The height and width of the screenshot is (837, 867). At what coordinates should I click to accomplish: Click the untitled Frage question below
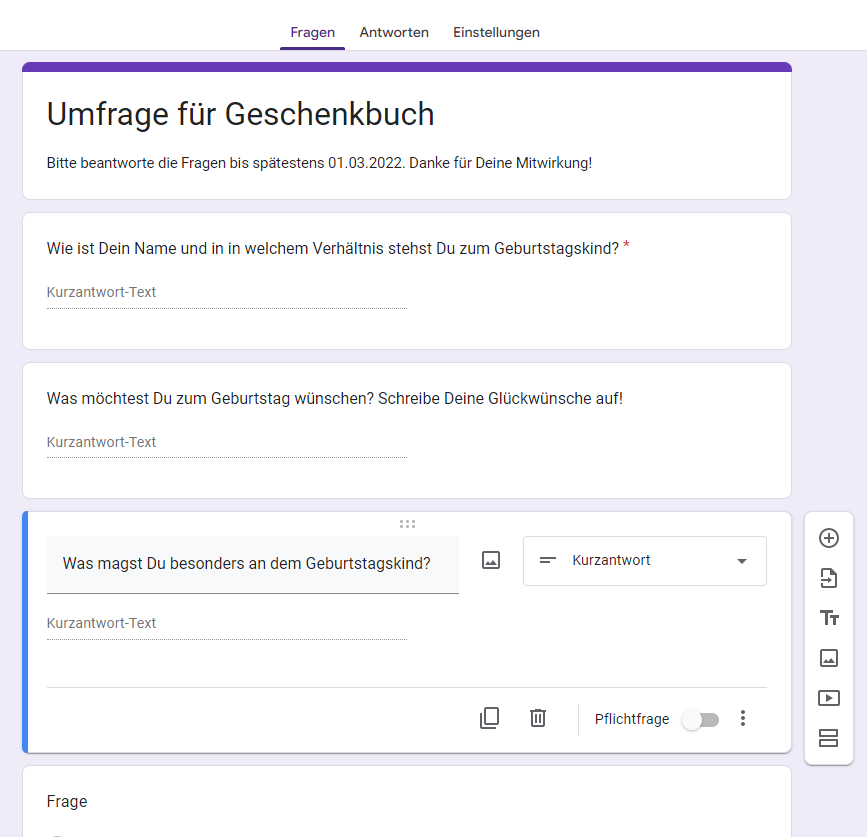tap(67, 802)
